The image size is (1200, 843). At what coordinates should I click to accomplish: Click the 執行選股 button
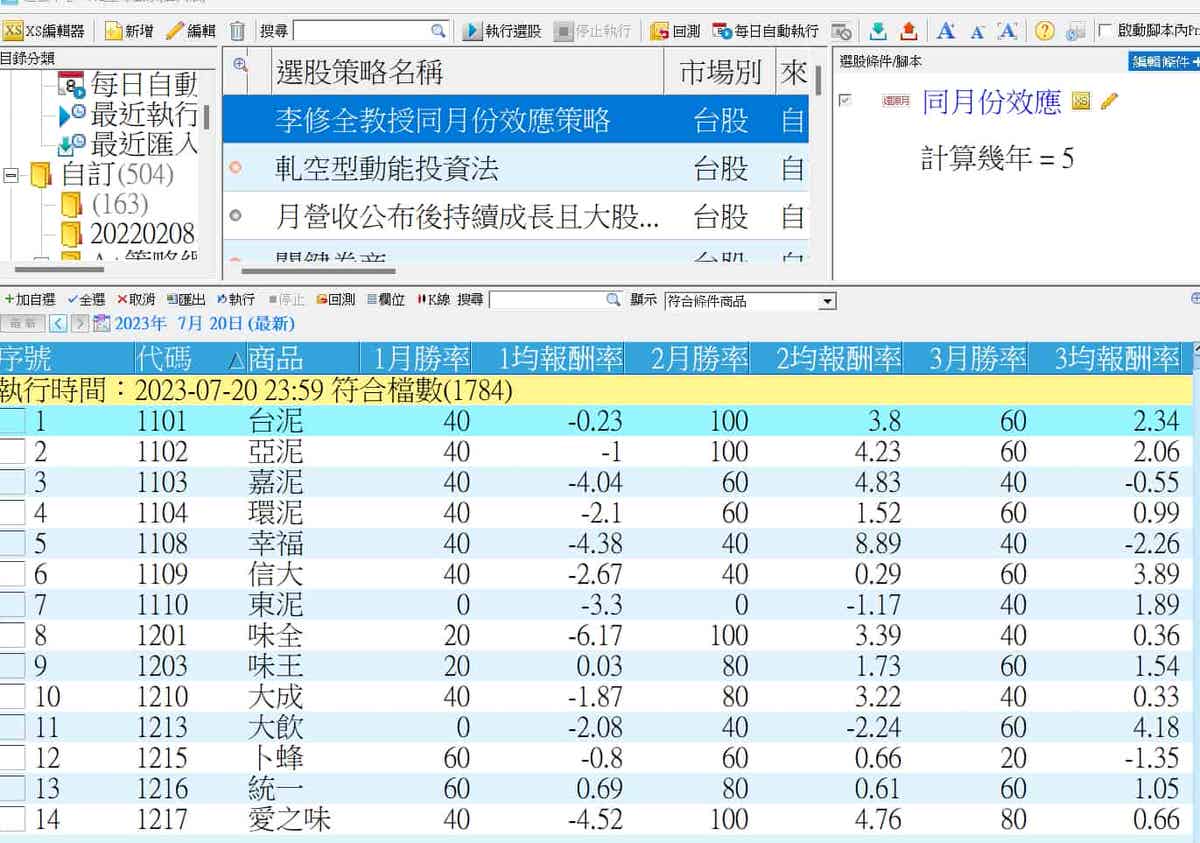click(x=502, y=31)
